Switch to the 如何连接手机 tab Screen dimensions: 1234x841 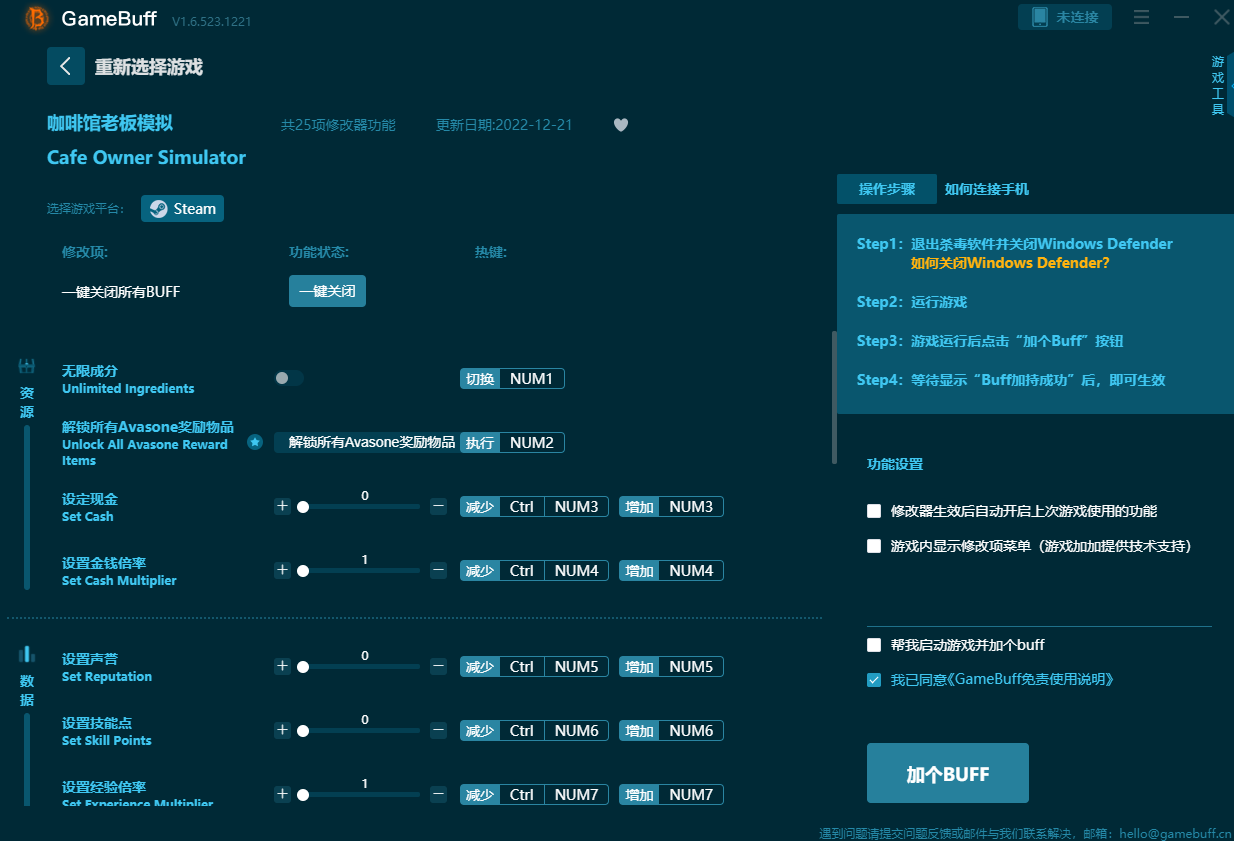[x=987, y=189]
